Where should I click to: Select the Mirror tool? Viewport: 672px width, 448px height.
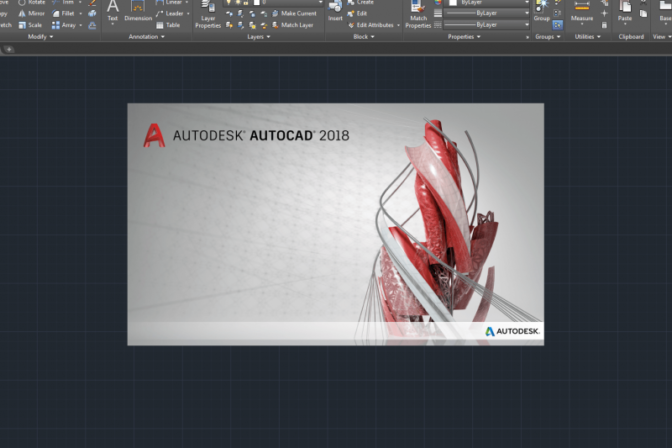point(31,13)
